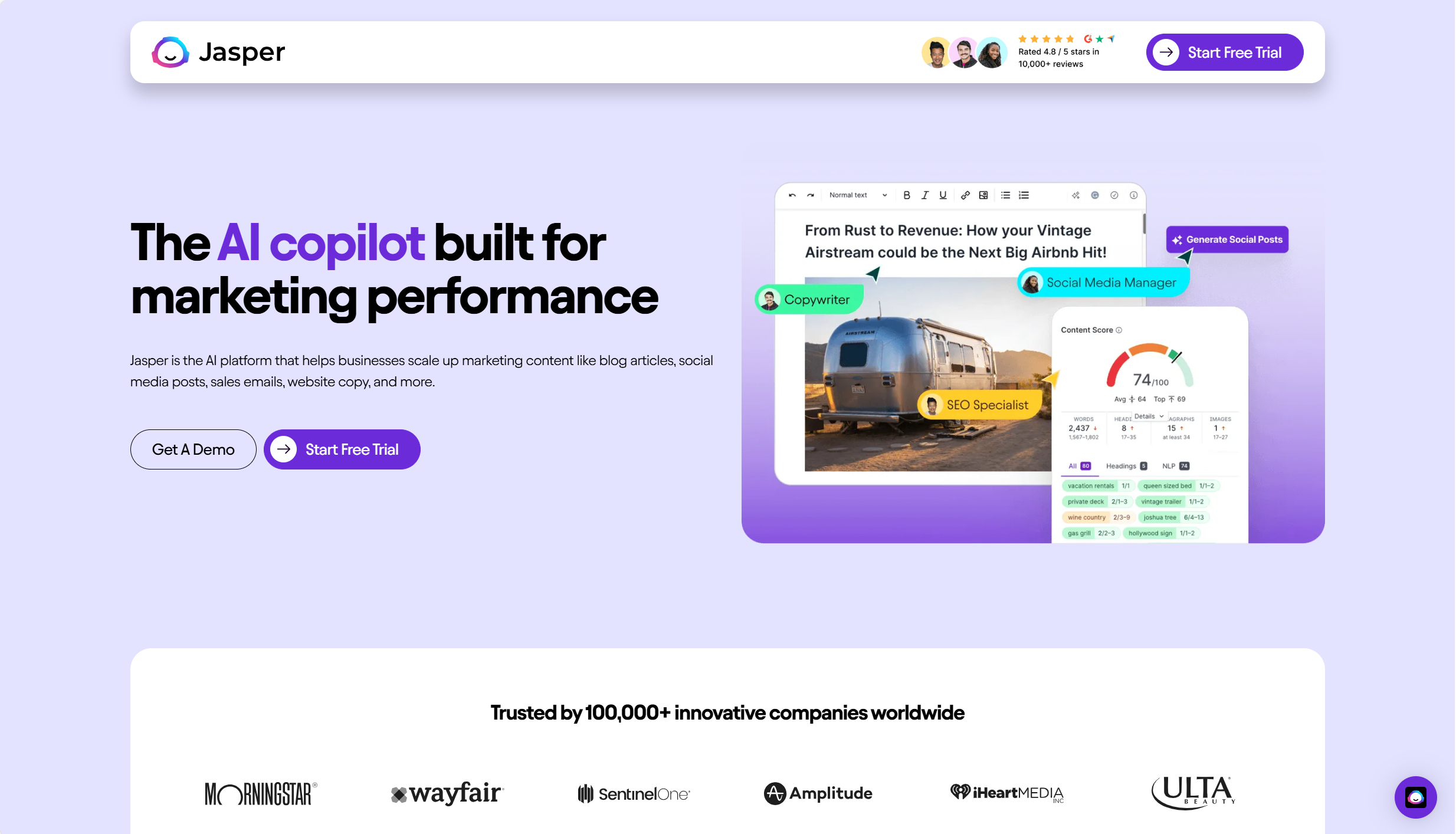Click the Bold formatting icon
Image resolution: width=1456 pixels, height=834 pixels.
906,195
